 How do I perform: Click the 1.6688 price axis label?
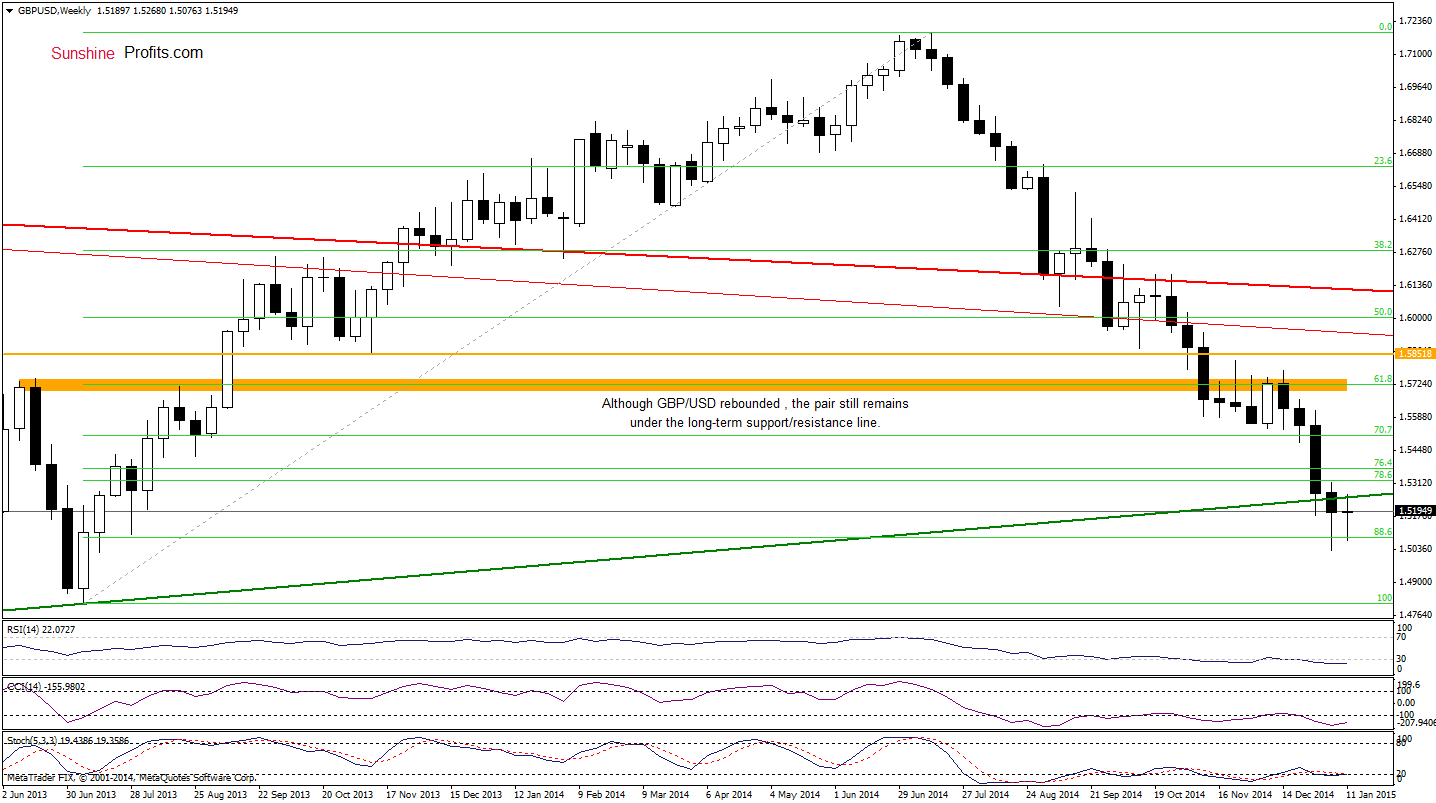click(x=1416, y=153)
